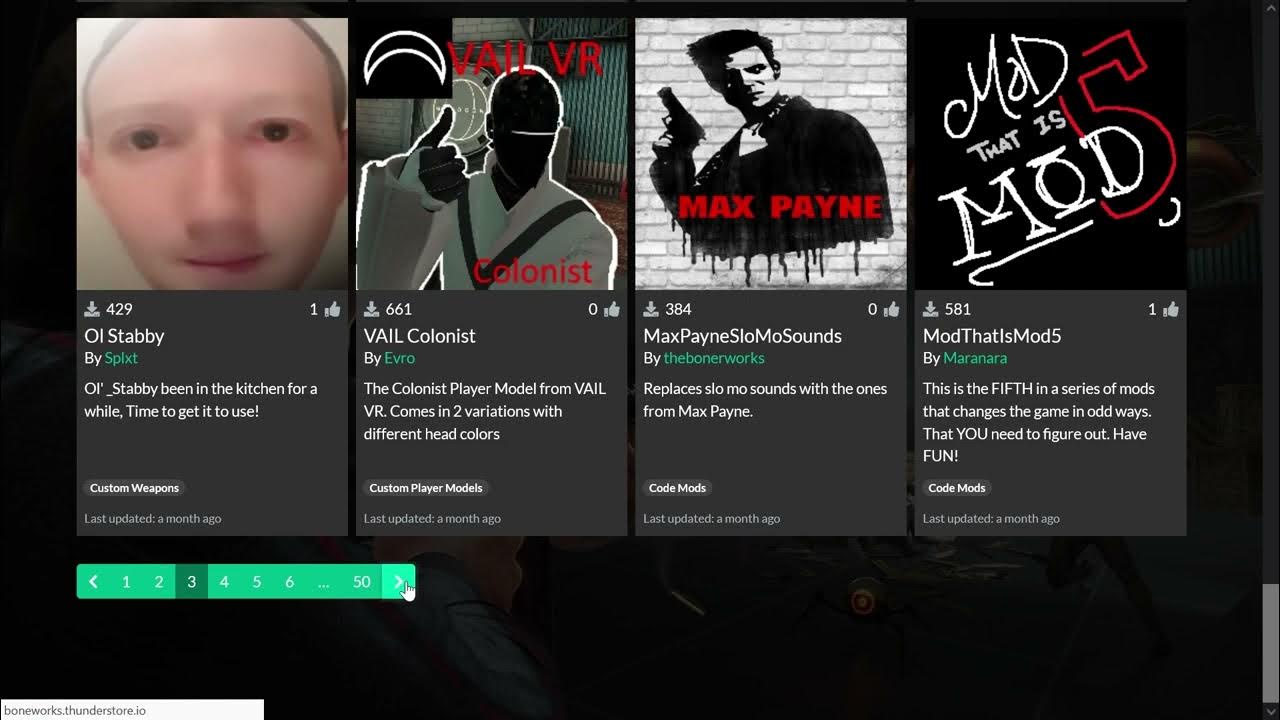View author Splxt's profile
1280x720 pixels.
click(x=121, y=358)
